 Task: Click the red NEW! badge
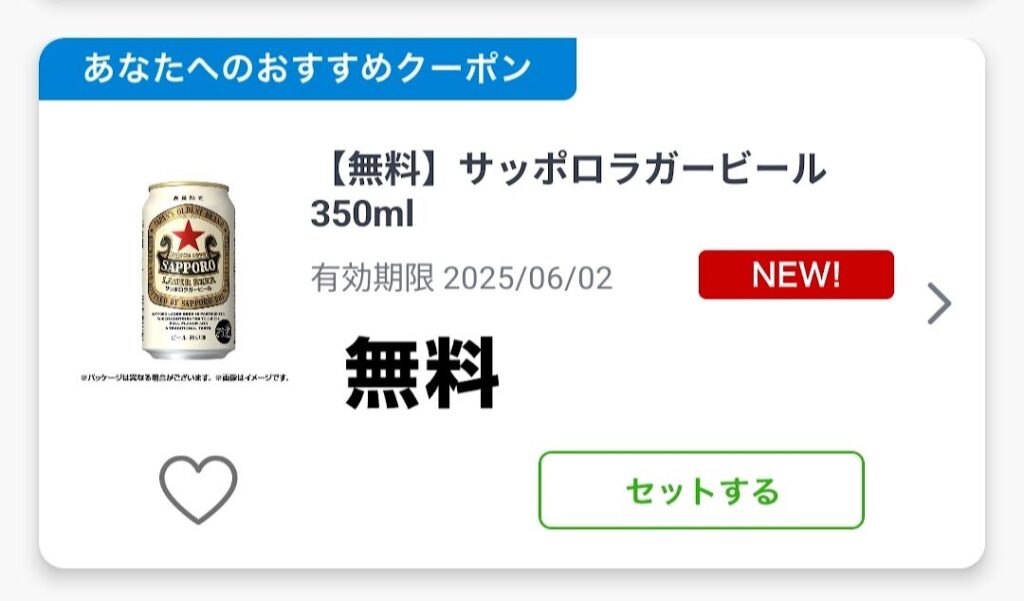point(796,274)
